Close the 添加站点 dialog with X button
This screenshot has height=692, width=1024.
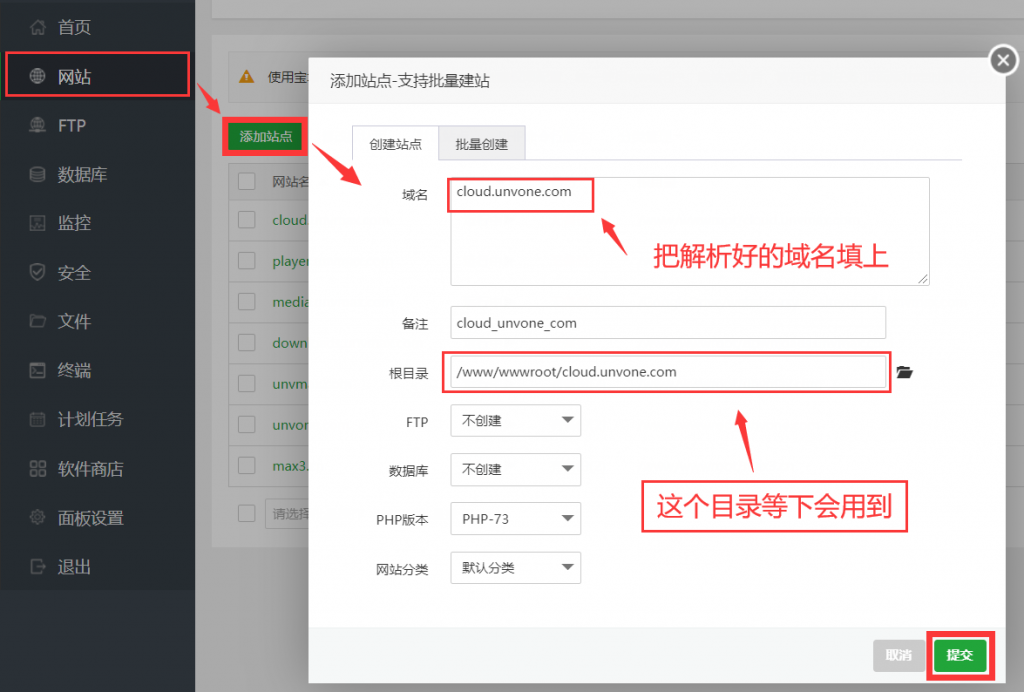pyautogui.click(x=1003, y=61)
